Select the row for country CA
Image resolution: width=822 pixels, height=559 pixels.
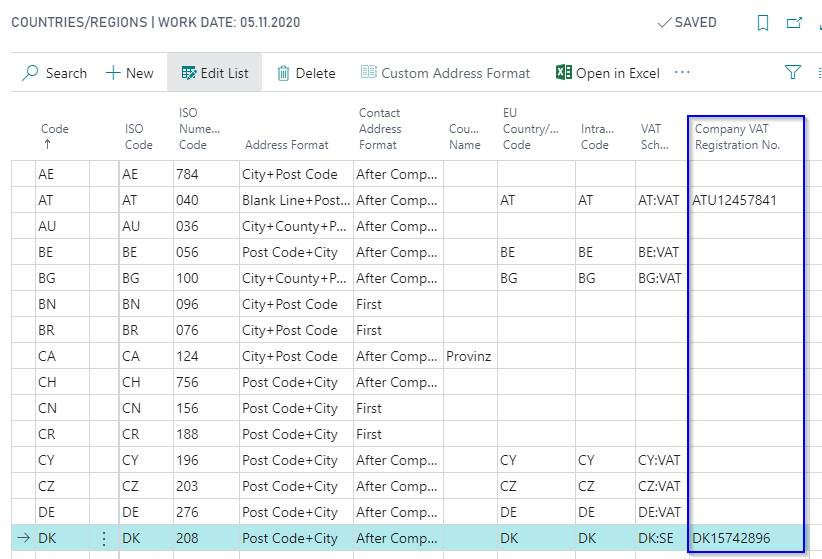click(x=411, y=356)
